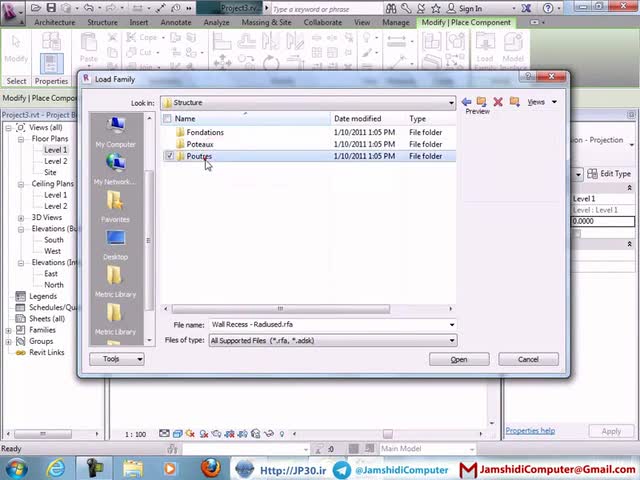The height and width of the screenshot is (480, 640).
Task: Open the Tools dropdown button
Action: (x=117, y=359)
